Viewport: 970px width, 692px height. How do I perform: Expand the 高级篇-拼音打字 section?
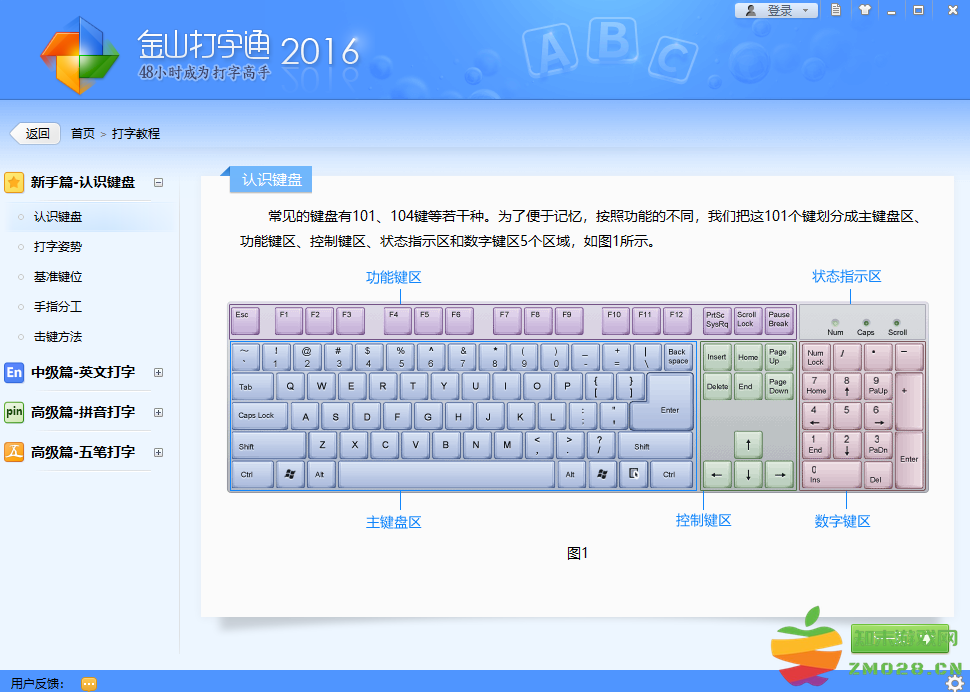[x=158, y=412]
